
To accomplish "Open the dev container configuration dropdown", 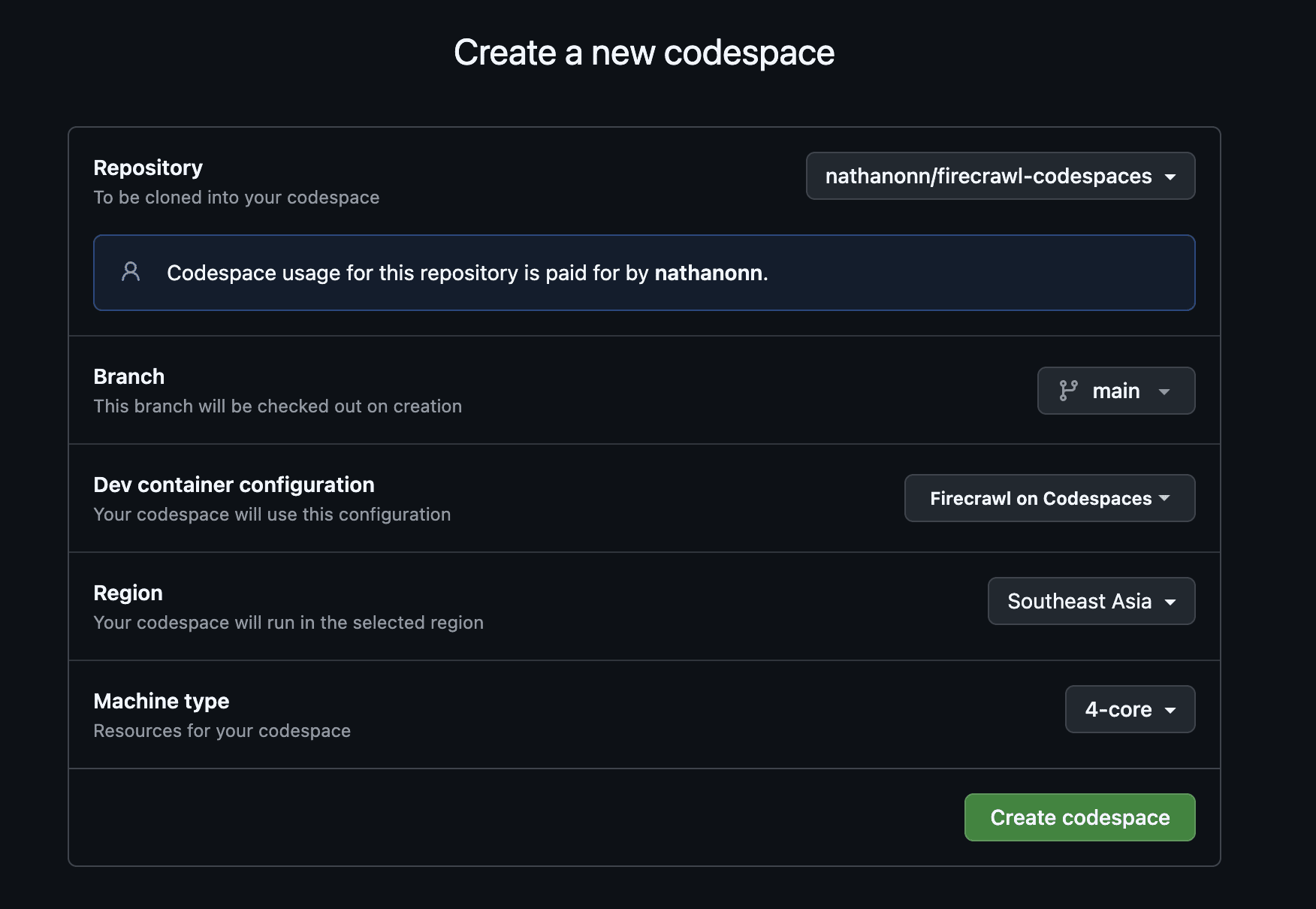I will [x=1049, y=497].
